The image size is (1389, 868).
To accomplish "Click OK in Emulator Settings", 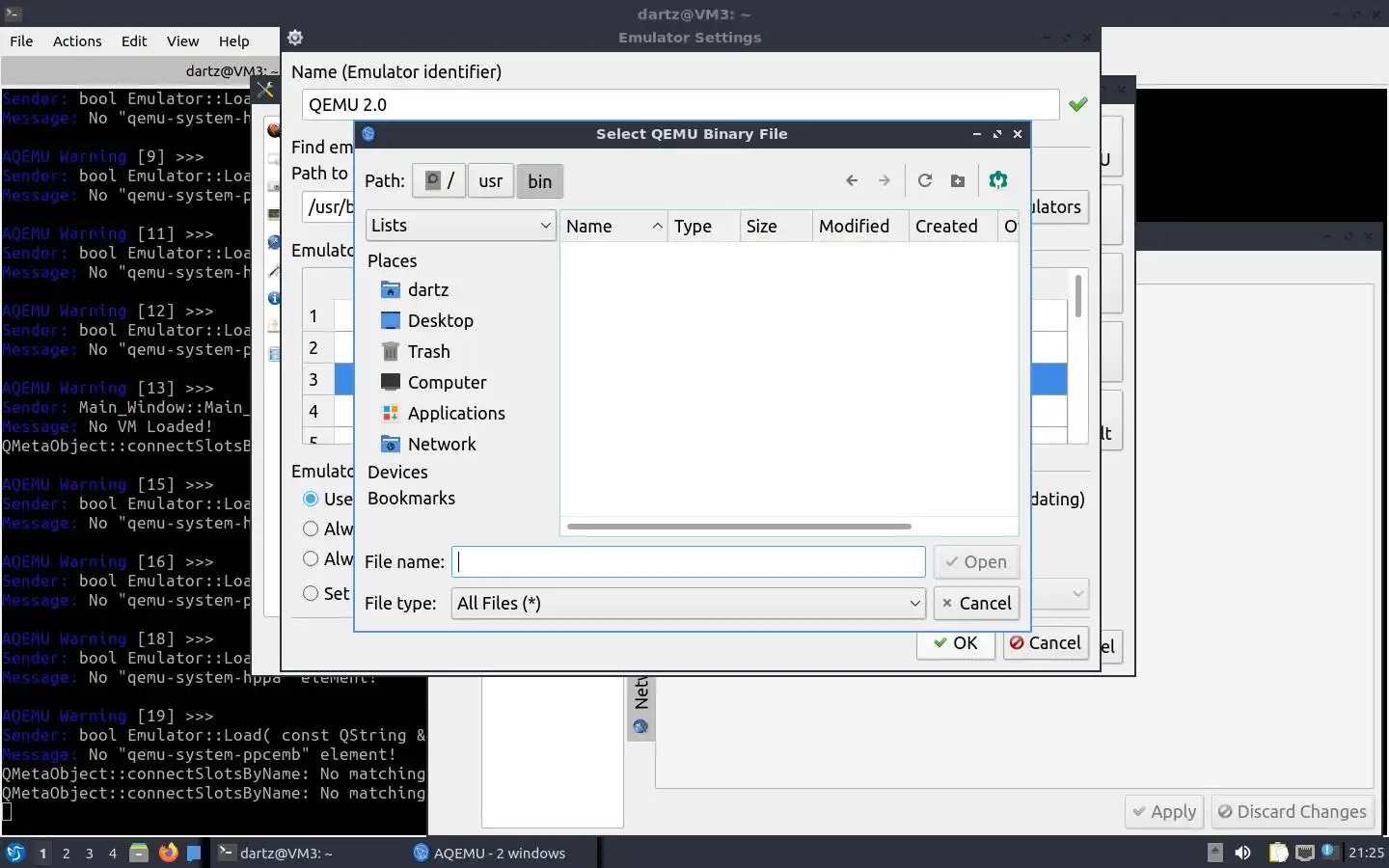I will point(955,643).
